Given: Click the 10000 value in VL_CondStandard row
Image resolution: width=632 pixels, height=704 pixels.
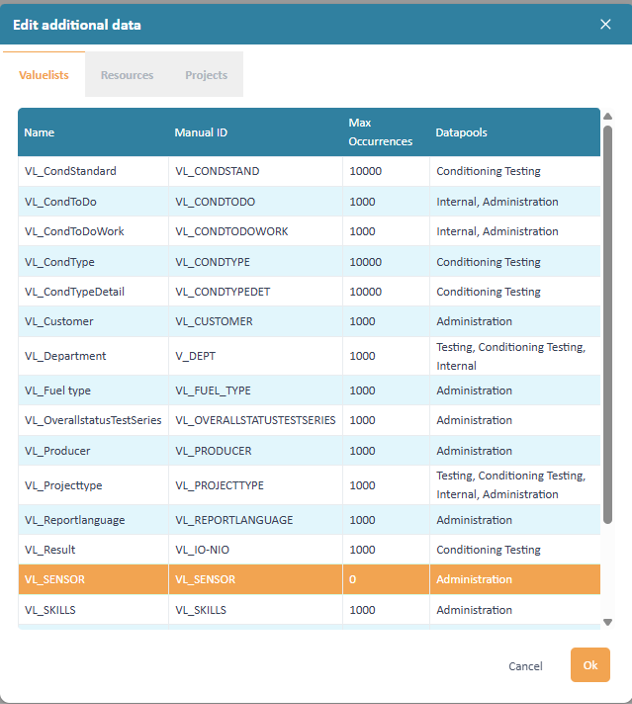Looking at the screenshot, I should coord(365,171).
